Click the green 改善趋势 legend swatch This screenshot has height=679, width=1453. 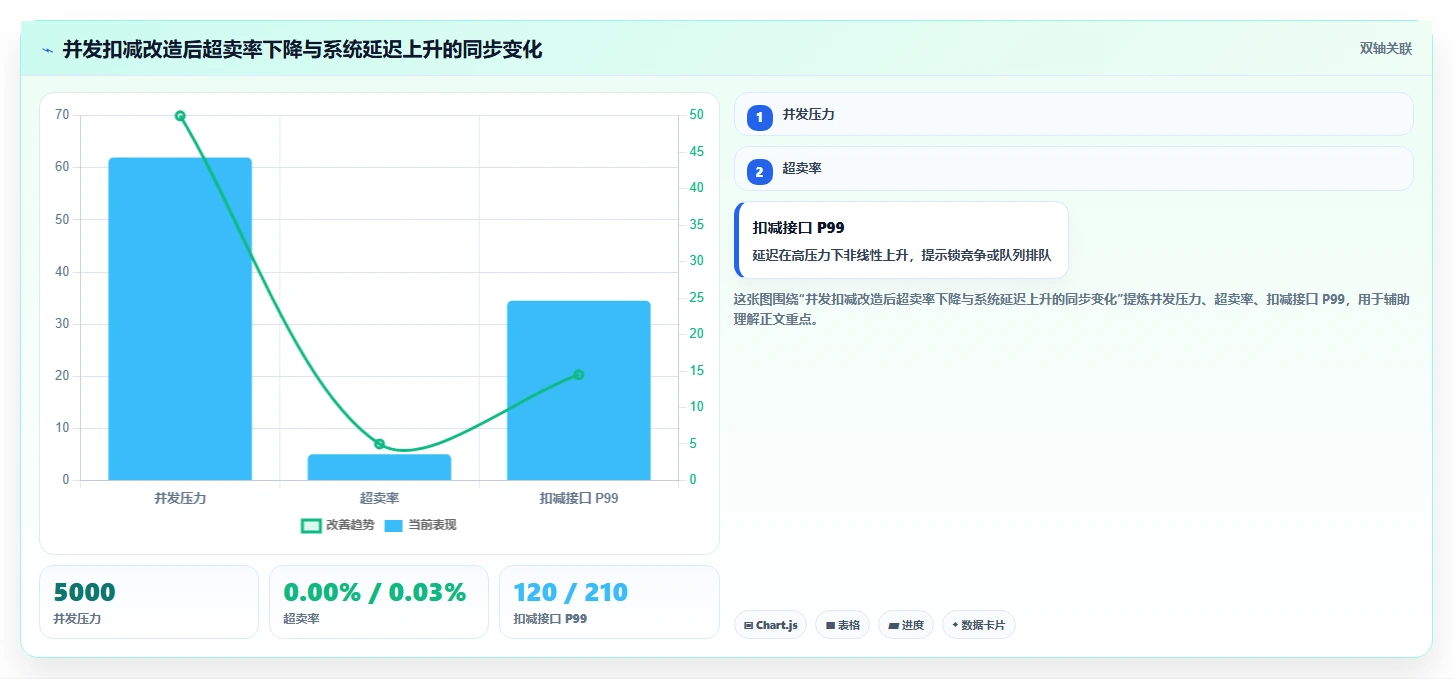tap(311, 525)
